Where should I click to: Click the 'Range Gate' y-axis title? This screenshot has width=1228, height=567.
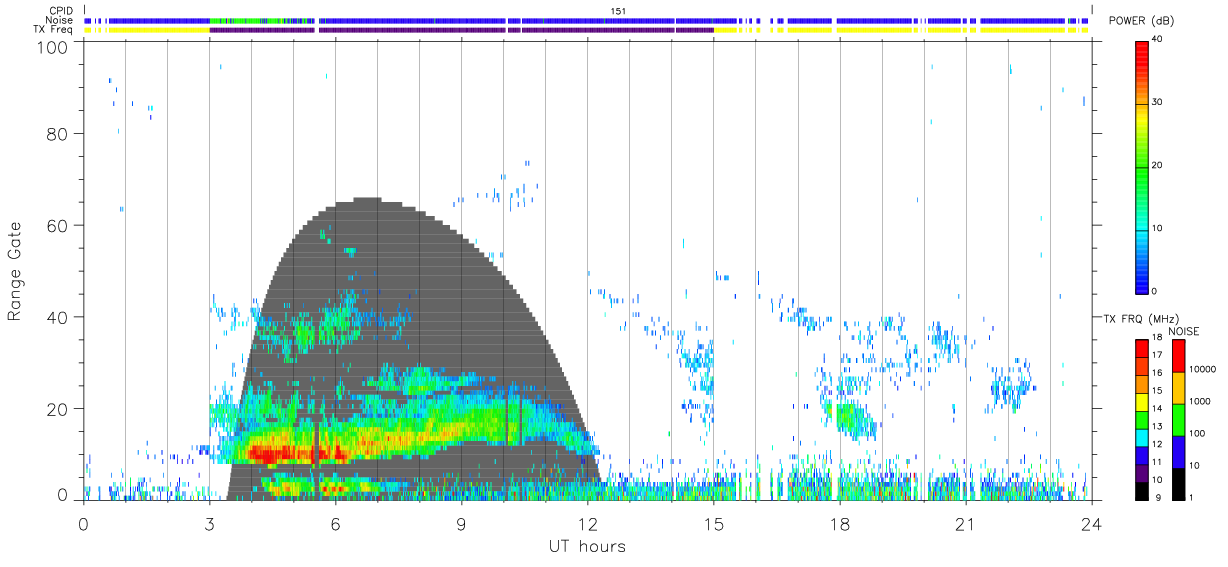tap(14, 272)
